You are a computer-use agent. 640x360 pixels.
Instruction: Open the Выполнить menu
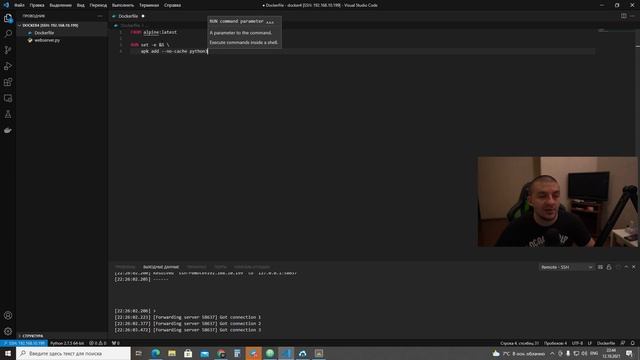(123, 5)
